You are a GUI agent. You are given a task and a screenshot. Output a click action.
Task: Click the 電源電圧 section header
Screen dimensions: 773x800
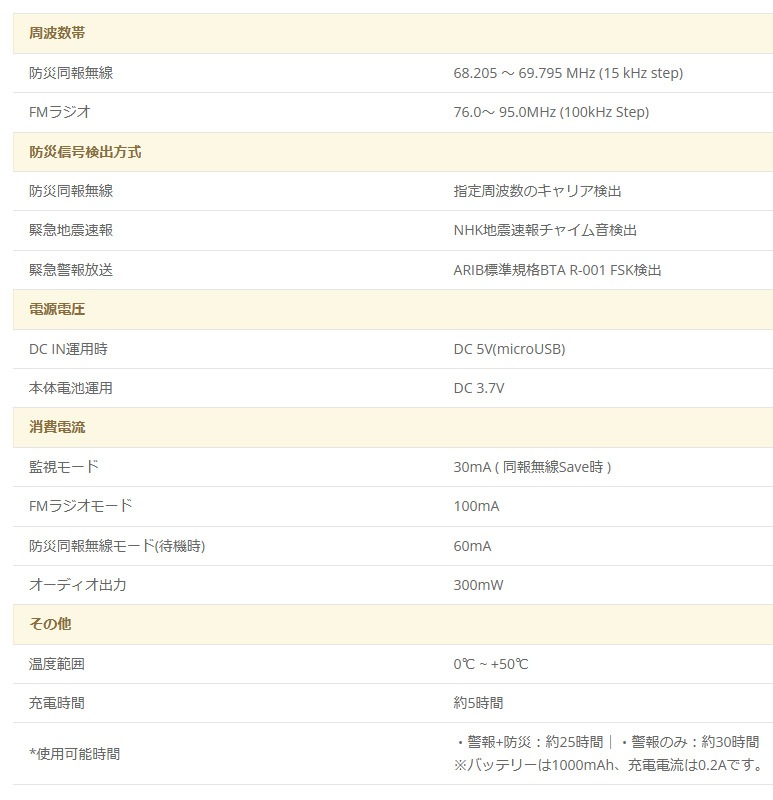click(x=57, y=309)
